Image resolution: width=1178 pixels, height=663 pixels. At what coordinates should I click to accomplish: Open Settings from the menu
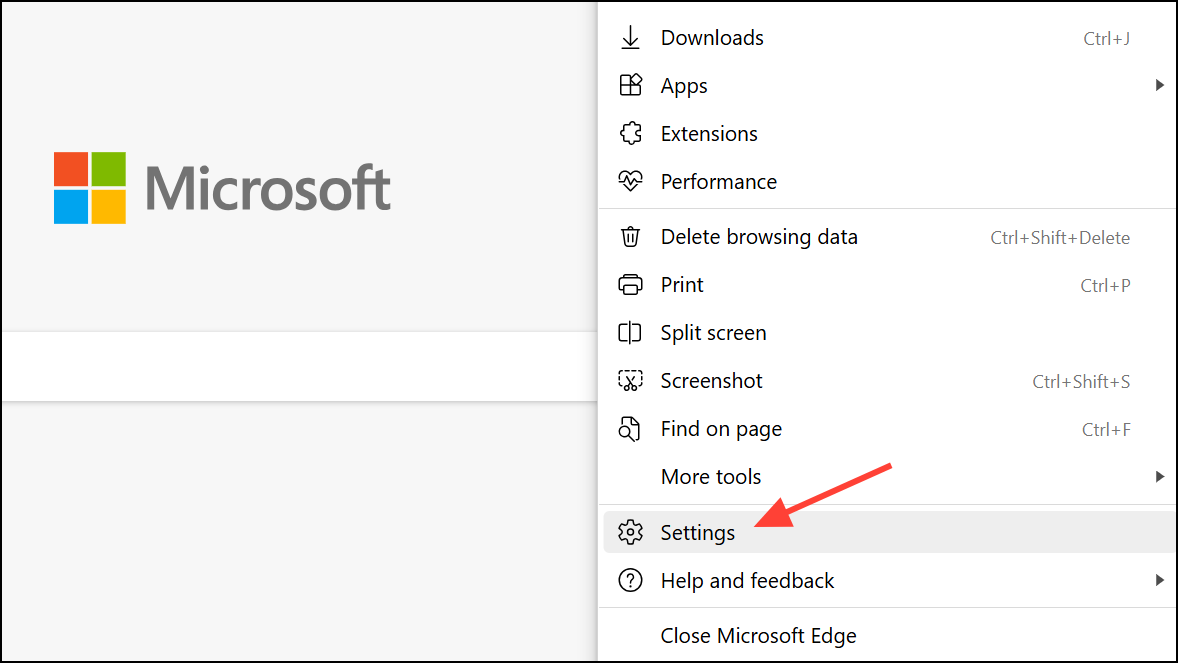click(699, 532)
